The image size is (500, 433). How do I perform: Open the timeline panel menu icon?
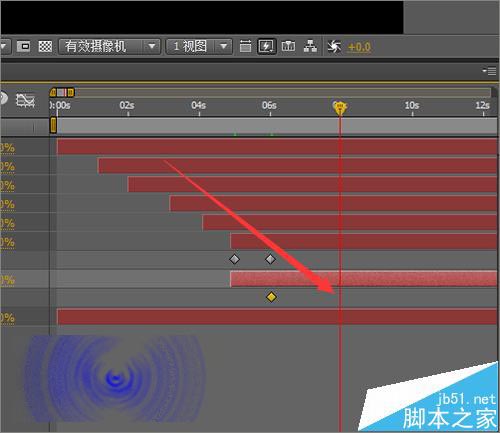tap(489, 71)
